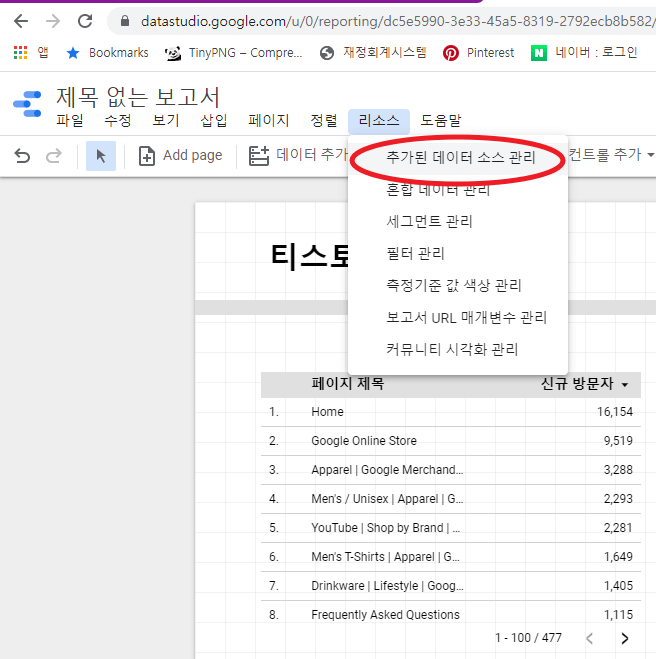
Task: Click the Add page button
Action: 180,156
